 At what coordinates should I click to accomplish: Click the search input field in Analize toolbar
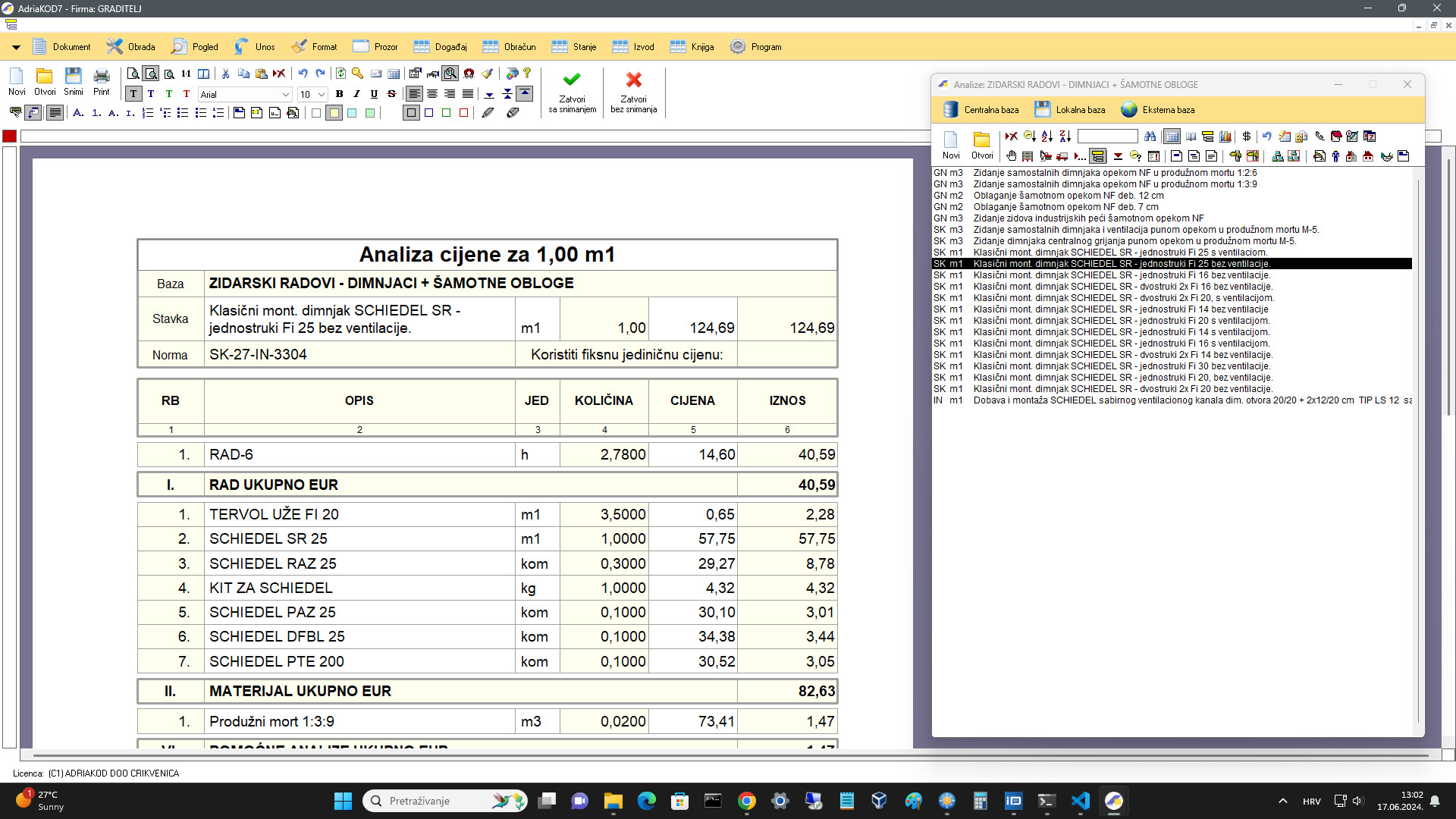pyautogui.click(x=1108, y=136)
